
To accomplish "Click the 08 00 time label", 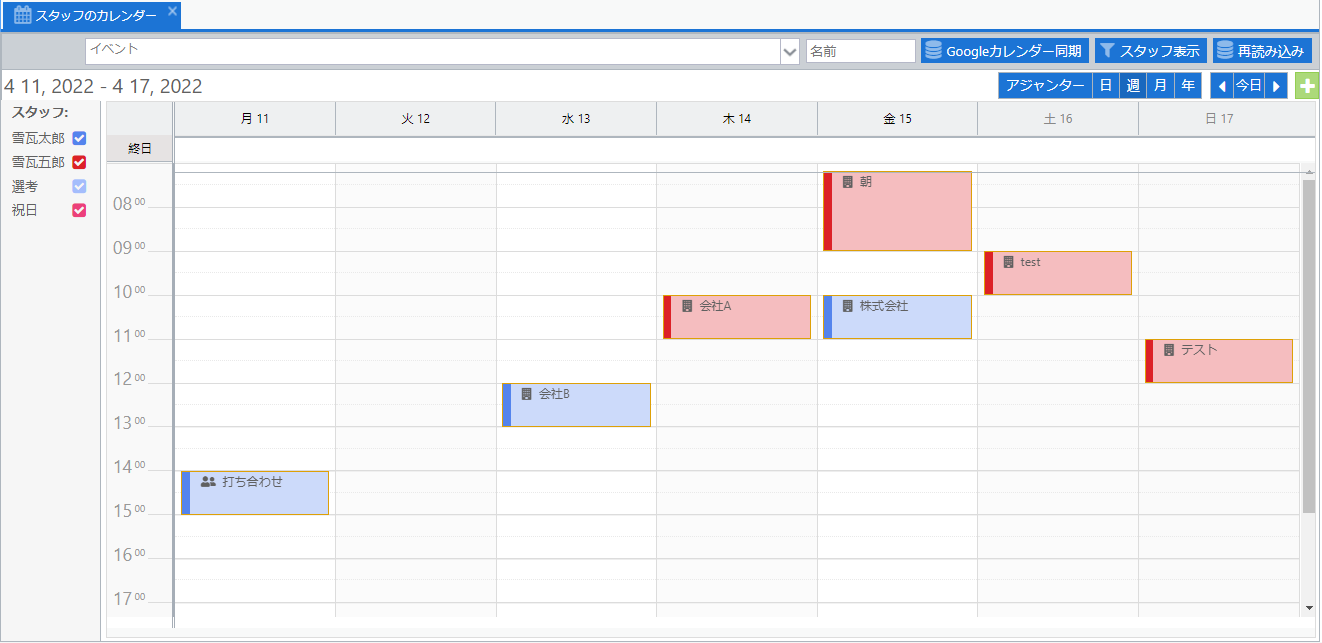I will pyautogui.click(x=129, y=204).
